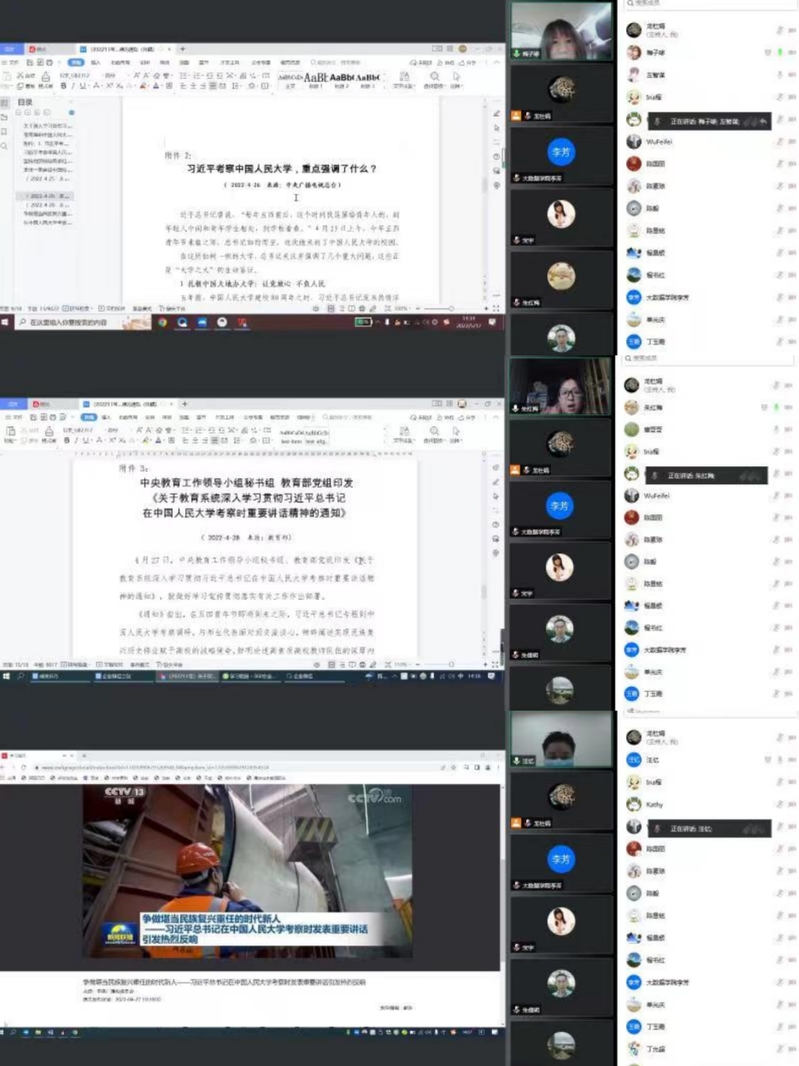Open a new tab with the plus button in top WPS window
This screenshot has height=1066, width=799.
[x=184, y=48]
